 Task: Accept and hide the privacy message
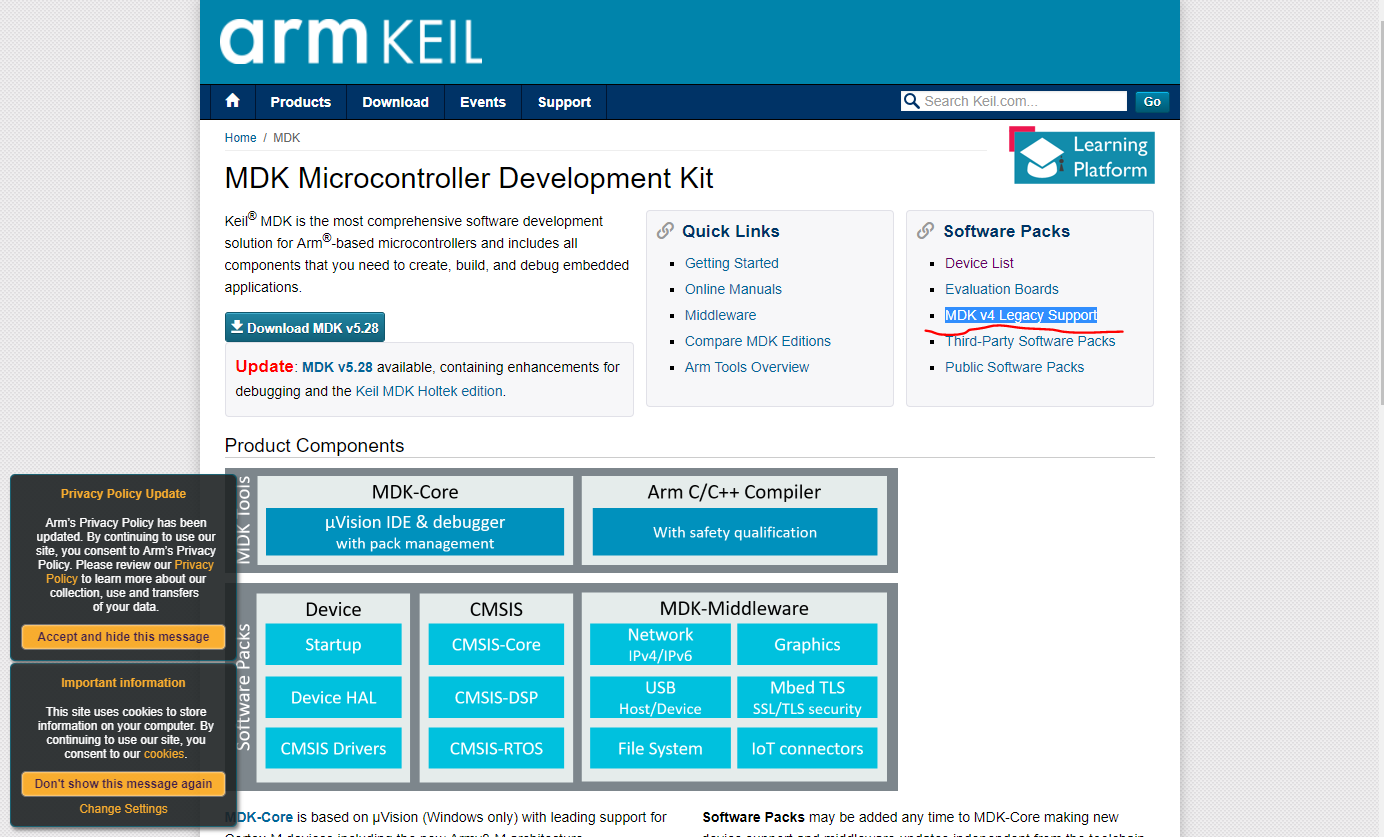click(x=123, y=637)
